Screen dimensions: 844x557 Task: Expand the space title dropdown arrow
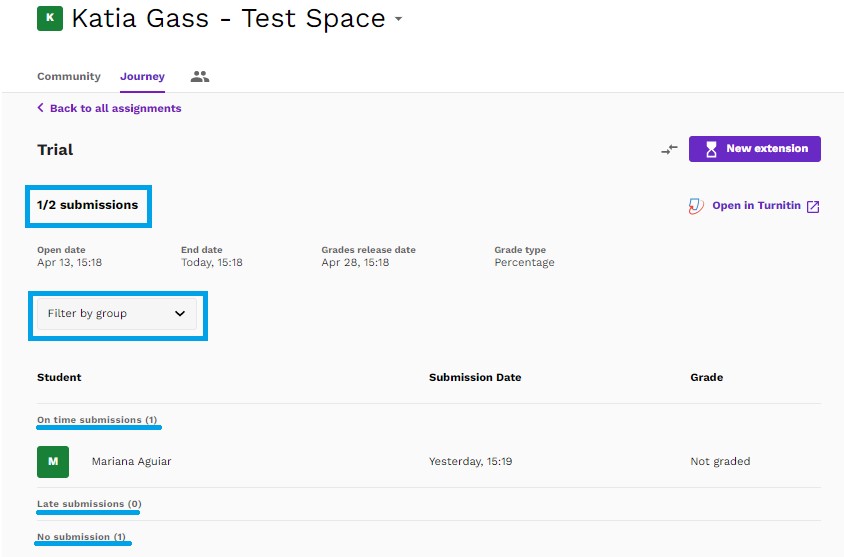pos(398,19)
